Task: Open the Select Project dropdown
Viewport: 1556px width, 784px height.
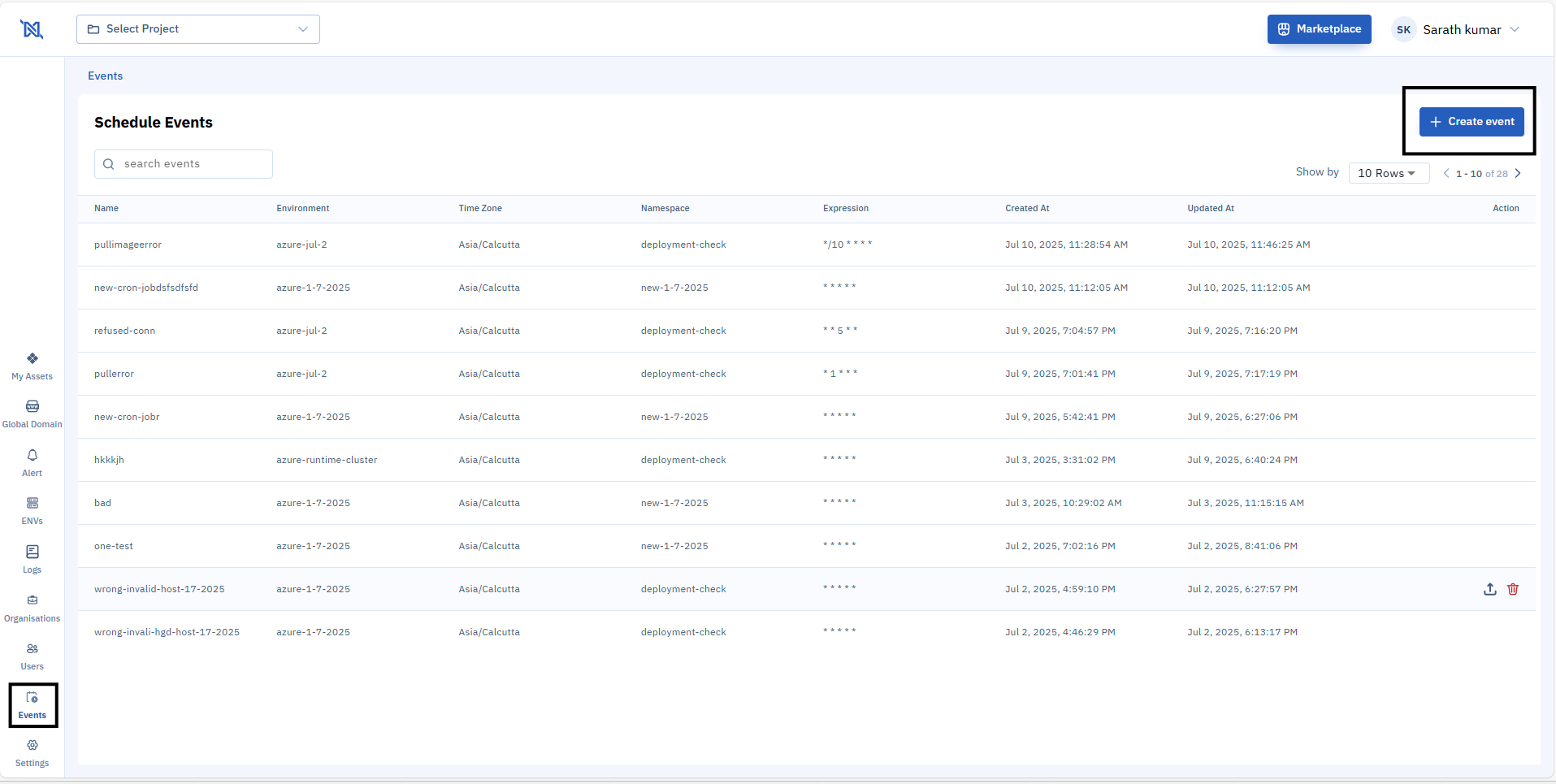Action: coord(198,29)
